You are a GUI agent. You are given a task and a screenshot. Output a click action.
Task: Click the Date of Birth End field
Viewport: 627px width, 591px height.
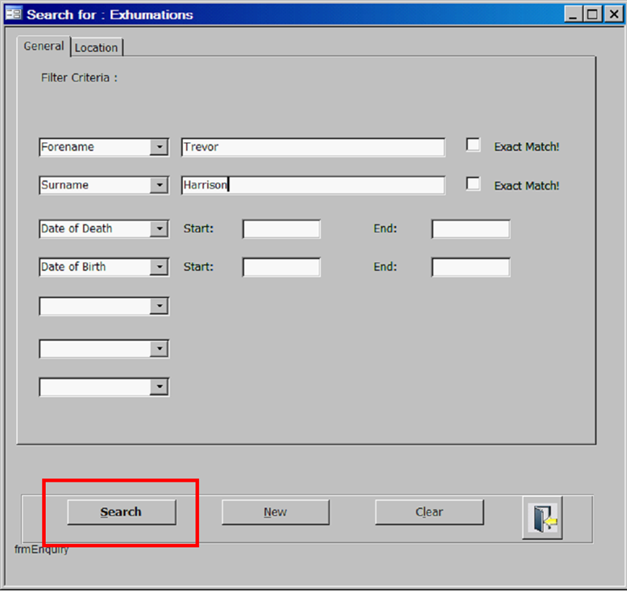click(470, 267)
